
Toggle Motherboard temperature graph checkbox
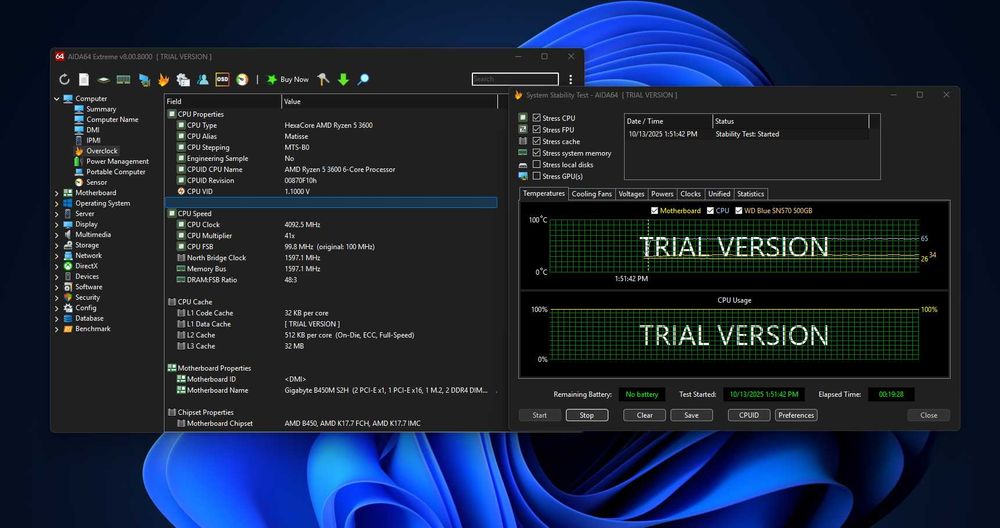655,211
